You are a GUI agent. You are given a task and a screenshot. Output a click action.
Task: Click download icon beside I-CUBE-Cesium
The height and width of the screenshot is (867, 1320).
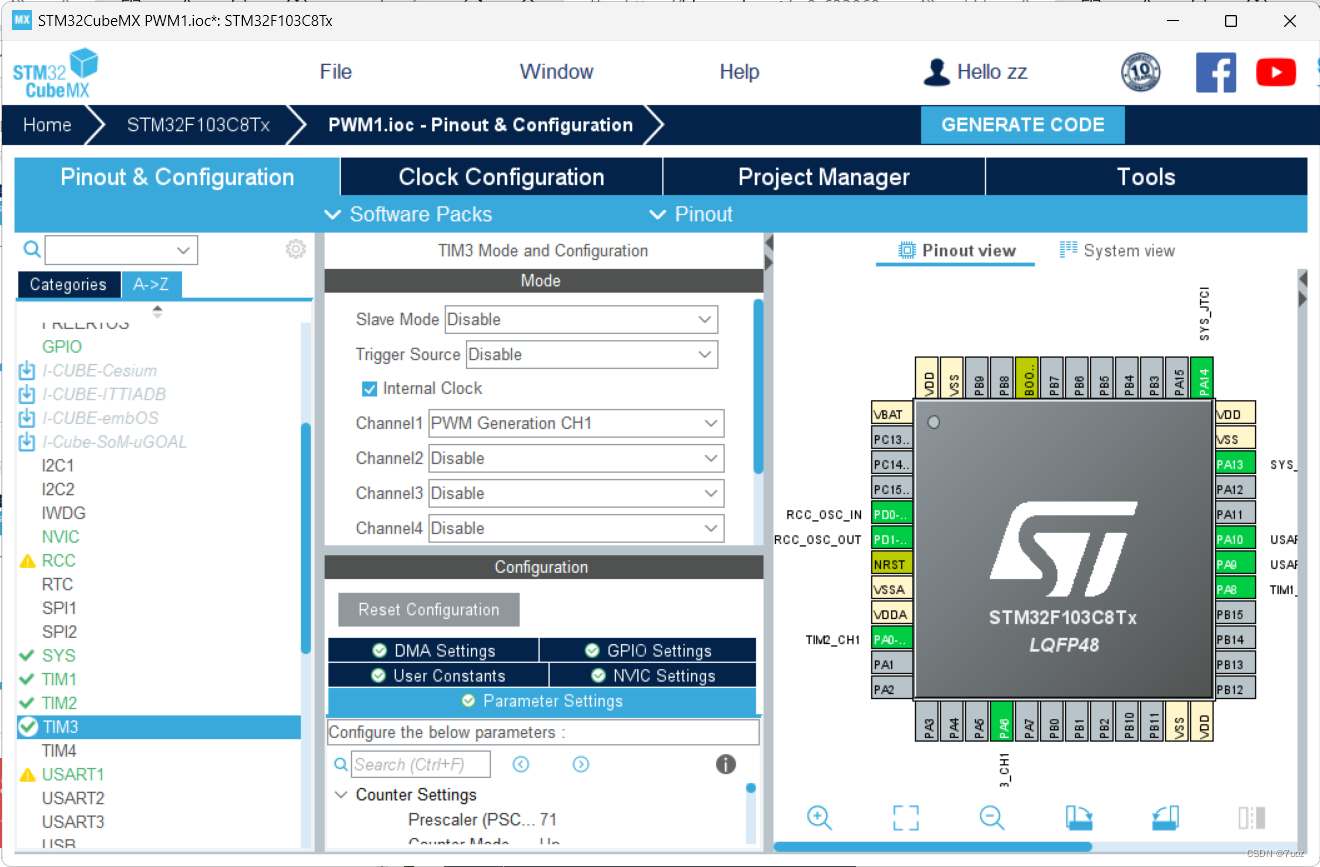click(x=27, y=370)
